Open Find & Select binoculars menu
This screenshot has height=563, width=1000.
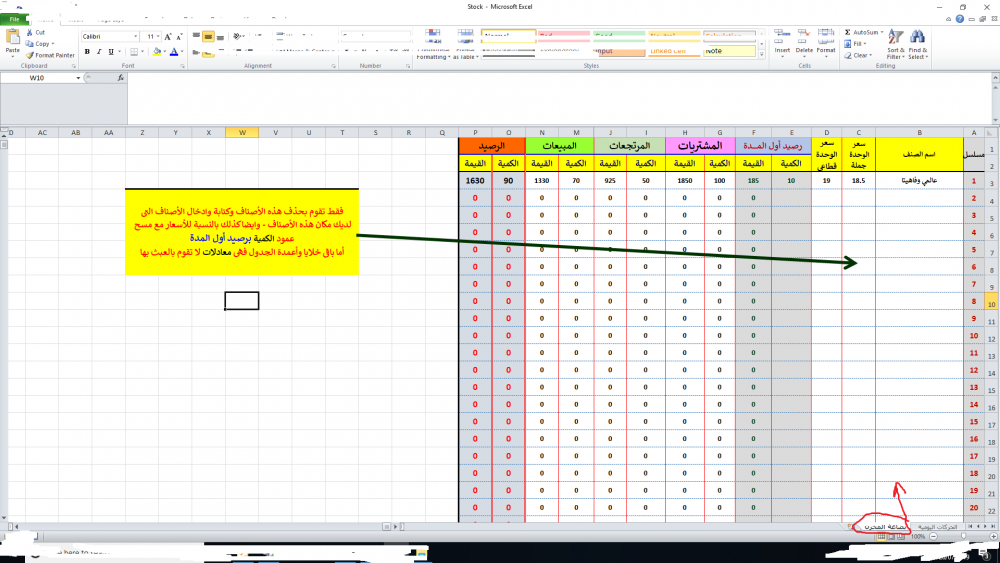[918, 44]
